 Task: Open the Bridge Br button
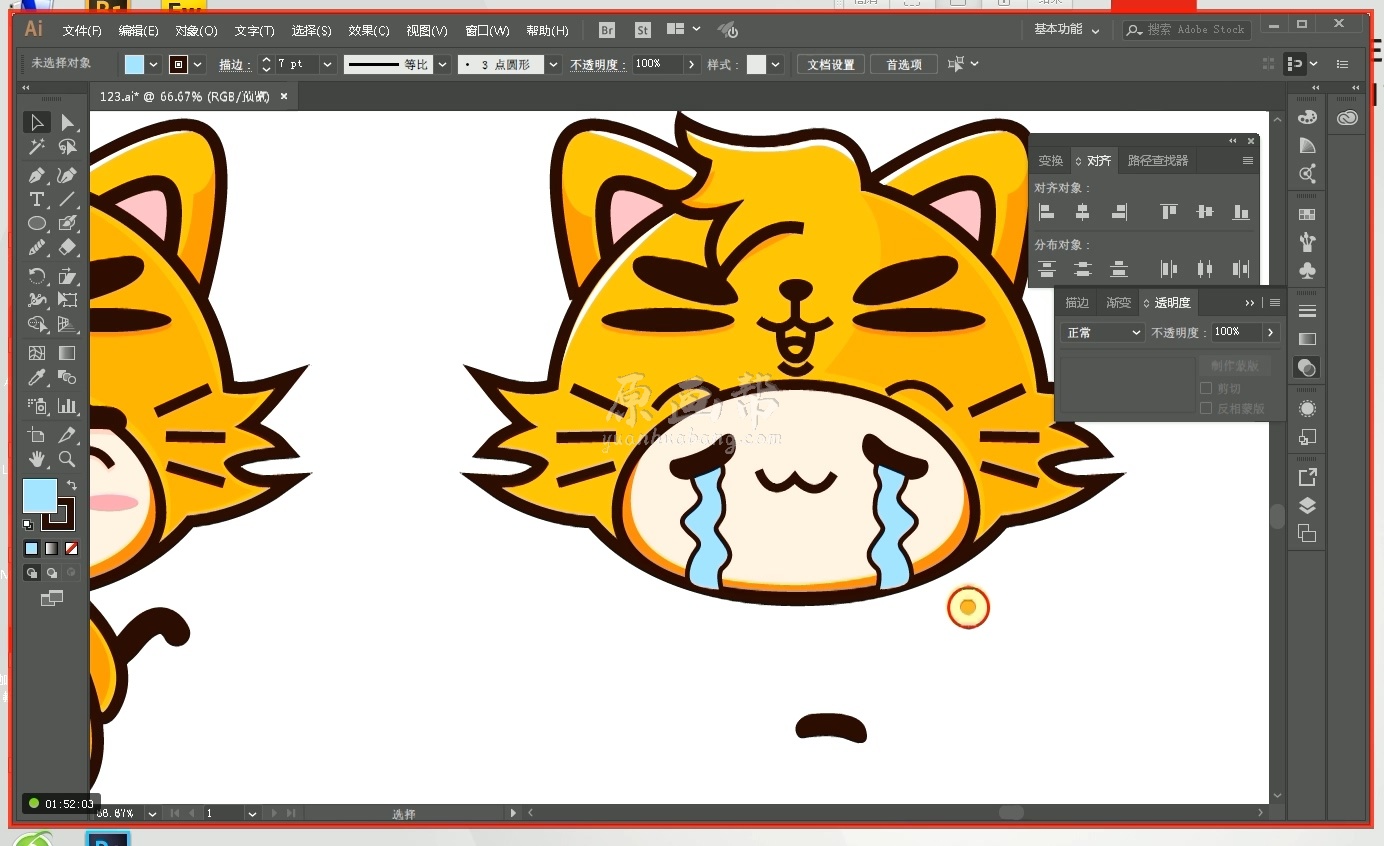607,30
